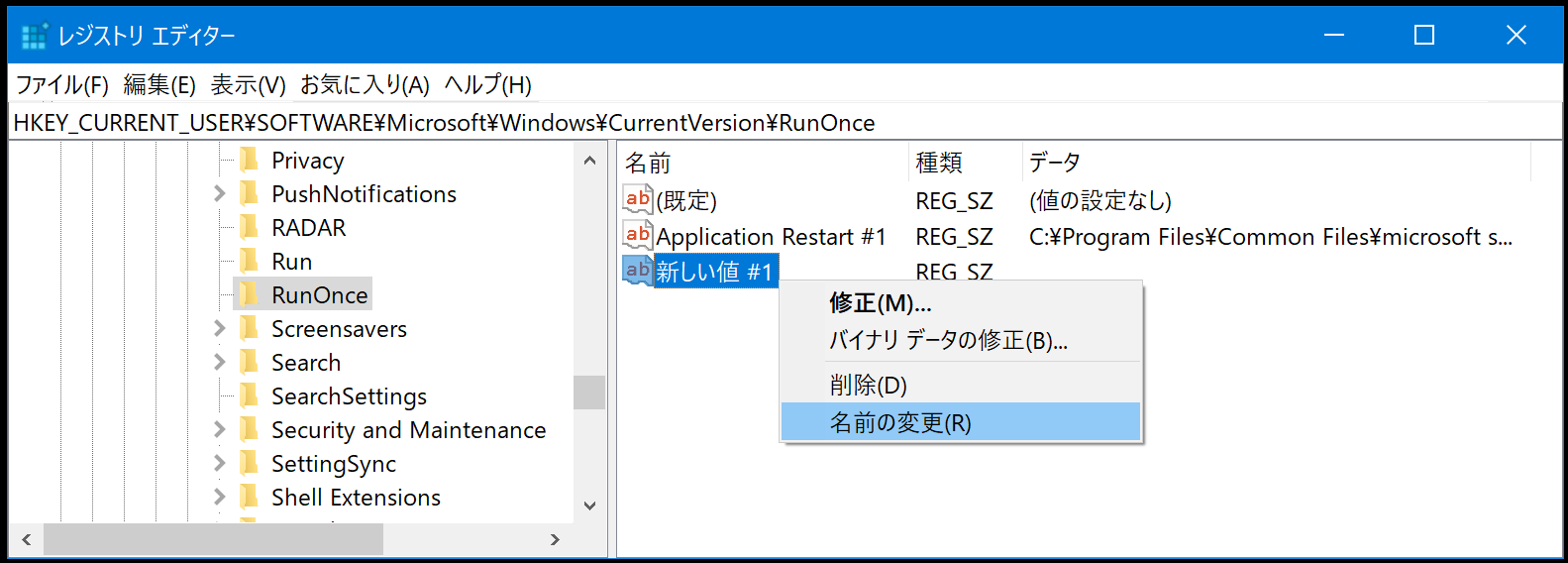Click REG_SZ type of Application Restart #1 row
The width and height of the screenshot is (1568, 563).
coord(954,236)
